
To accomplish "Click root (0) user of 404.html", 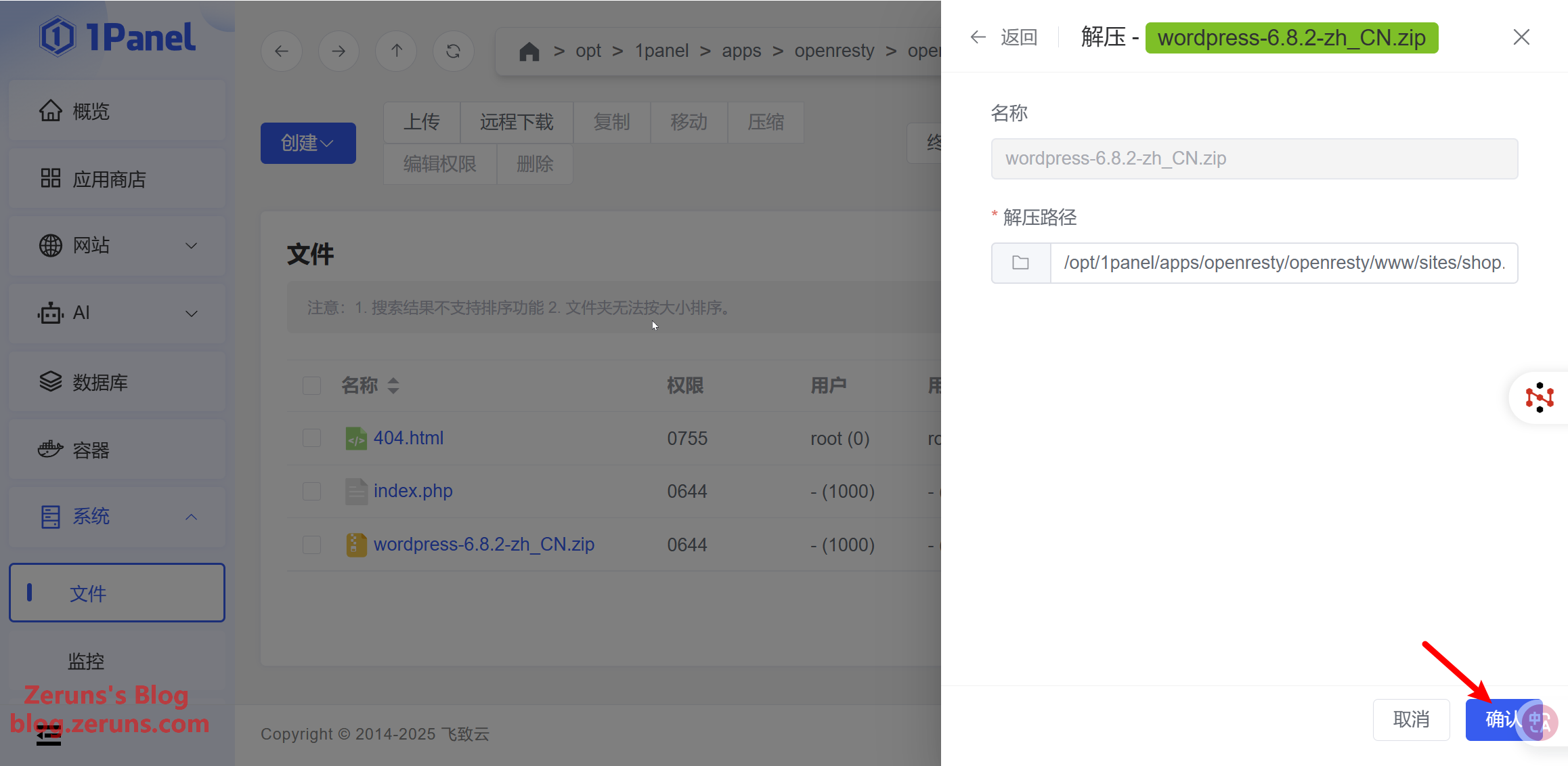I will pyautogui.click(x=840, y=438).
